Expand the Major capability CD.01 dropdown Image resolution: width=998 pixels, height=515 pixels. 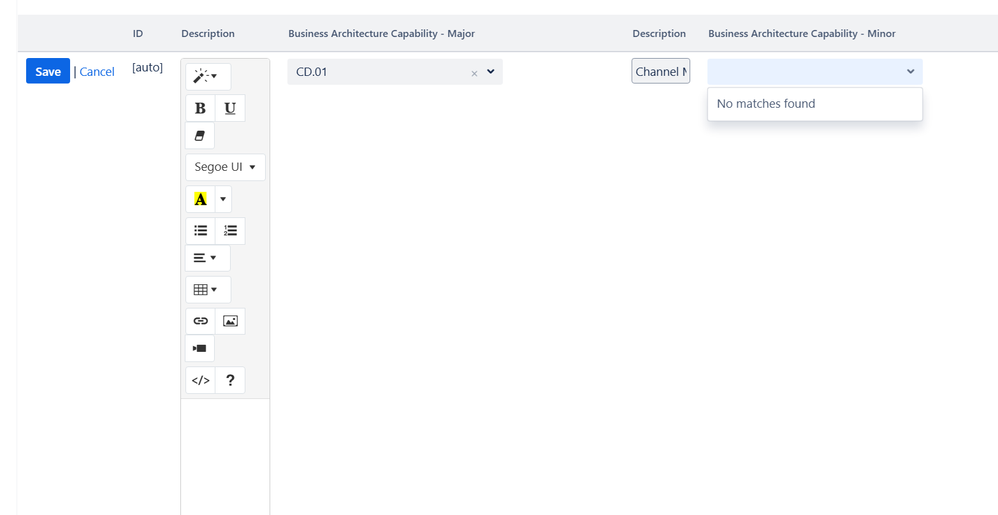point(491,71)
